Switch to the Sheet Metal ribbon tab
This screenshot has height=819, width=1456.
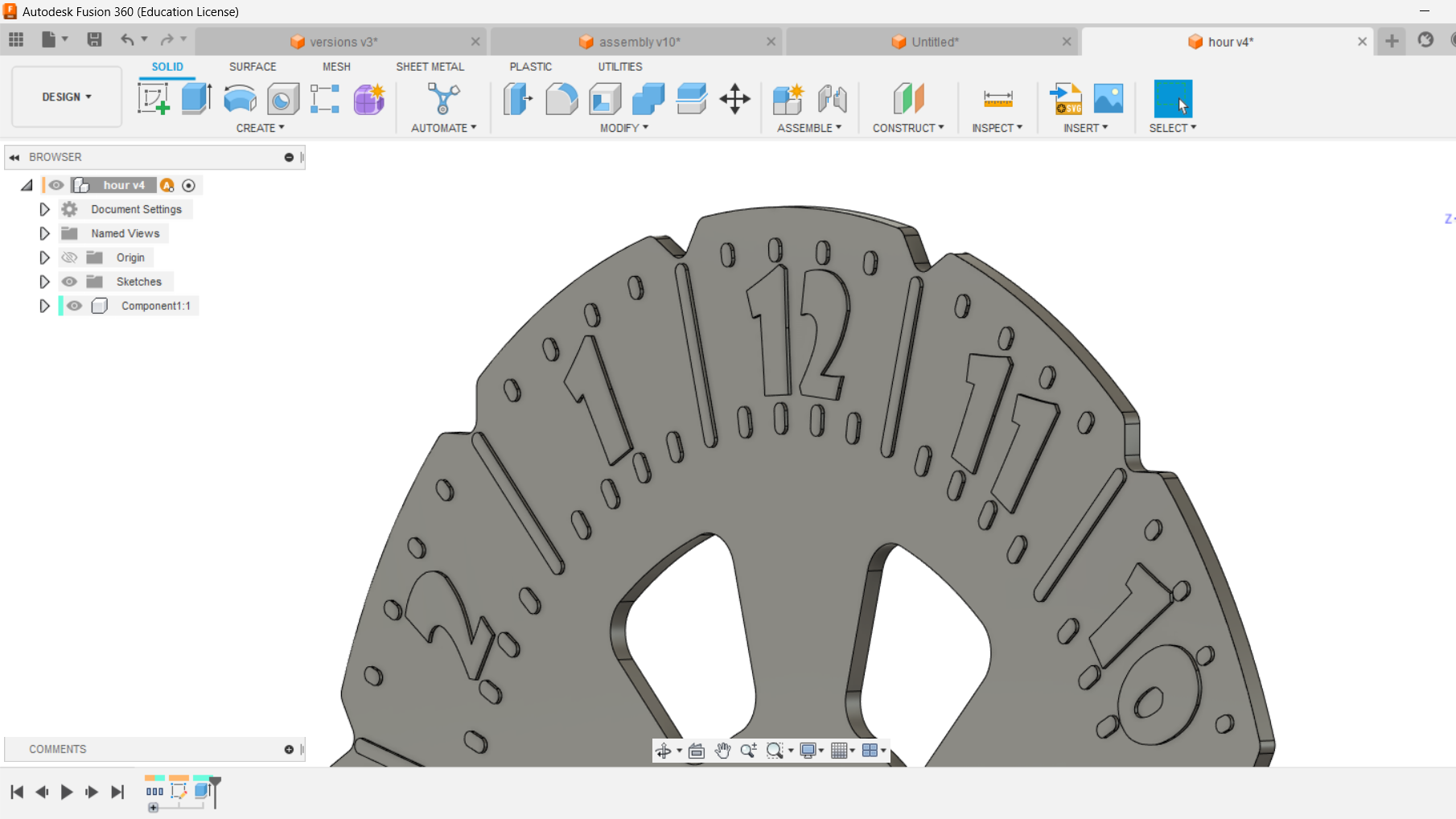tap(430, 67)
